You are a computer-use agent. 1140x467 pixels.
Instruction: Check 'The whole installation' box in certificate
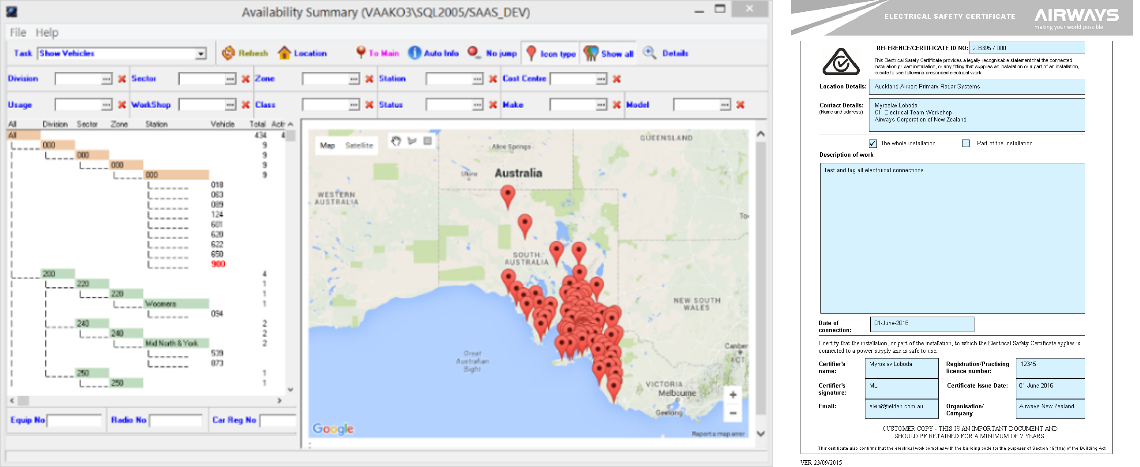(872, 143)
